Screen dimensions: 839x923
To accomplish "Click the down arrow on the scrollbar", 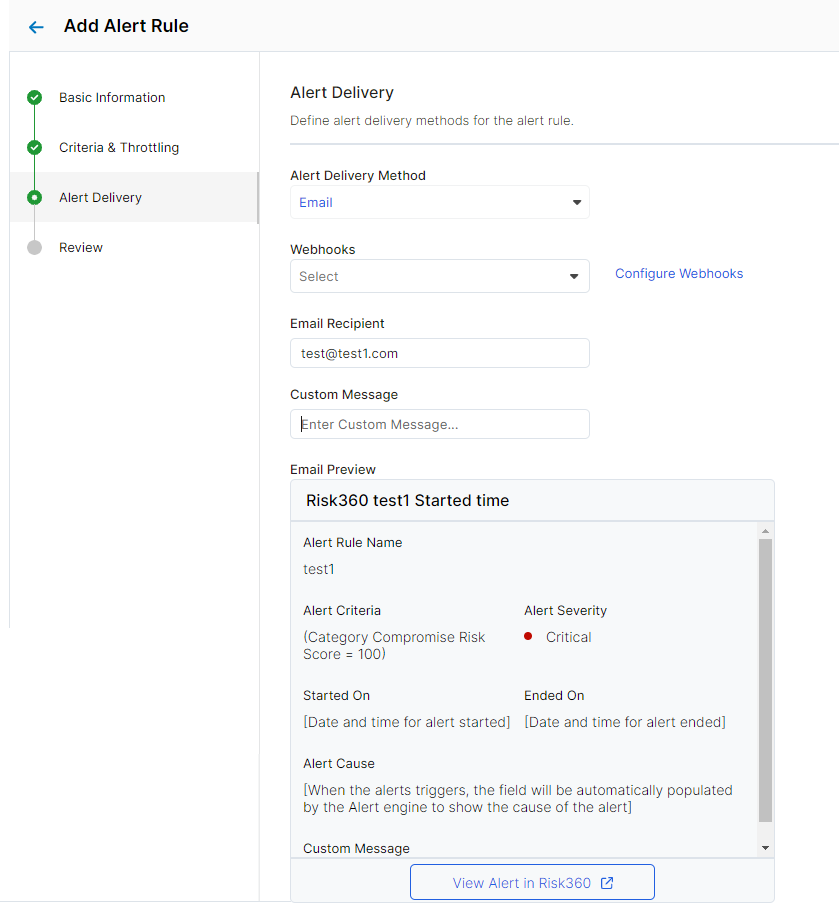I will coord(765,846).
